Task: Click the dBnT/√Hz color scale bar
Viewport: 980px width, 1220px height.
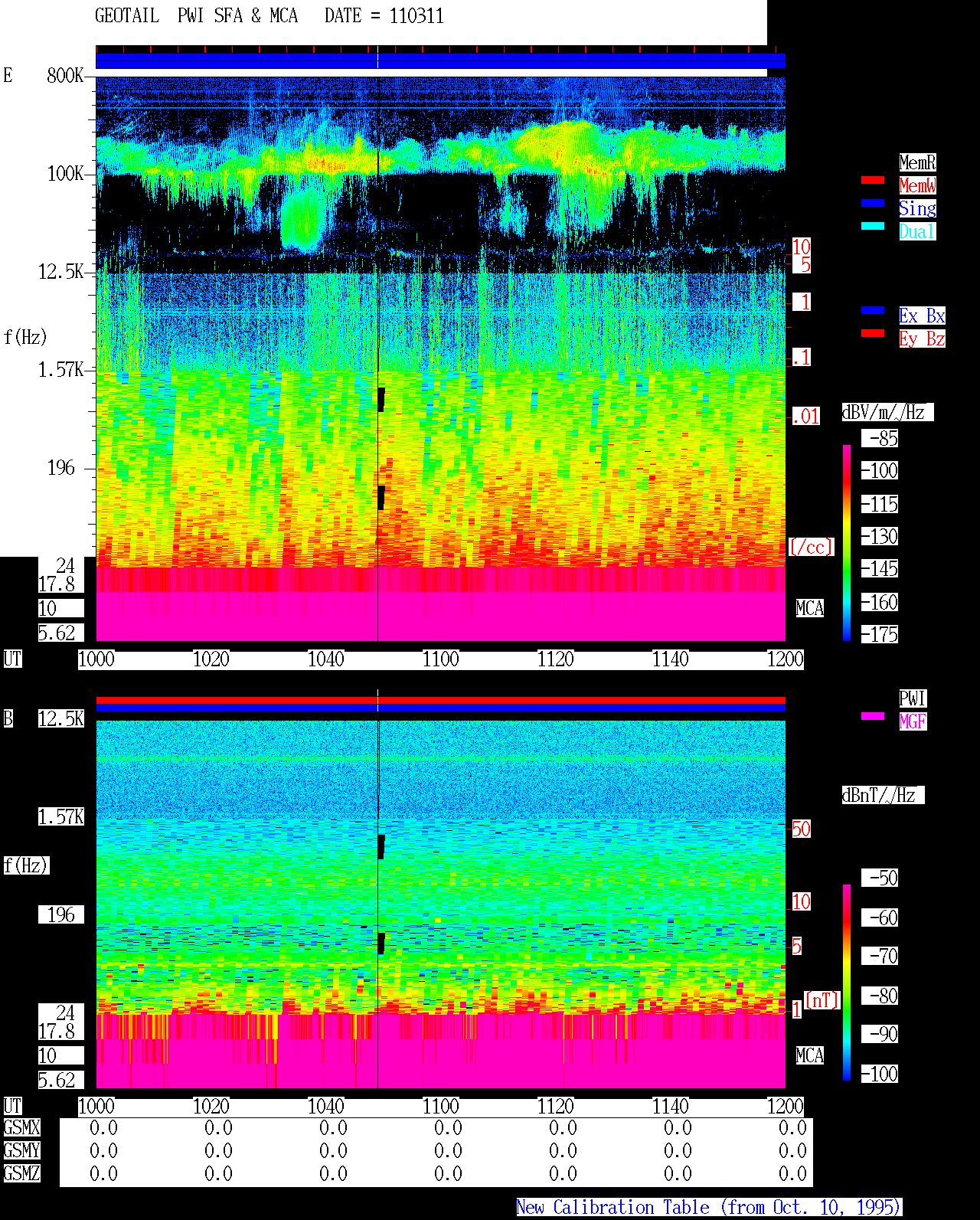Action: [x=847, y=983]
